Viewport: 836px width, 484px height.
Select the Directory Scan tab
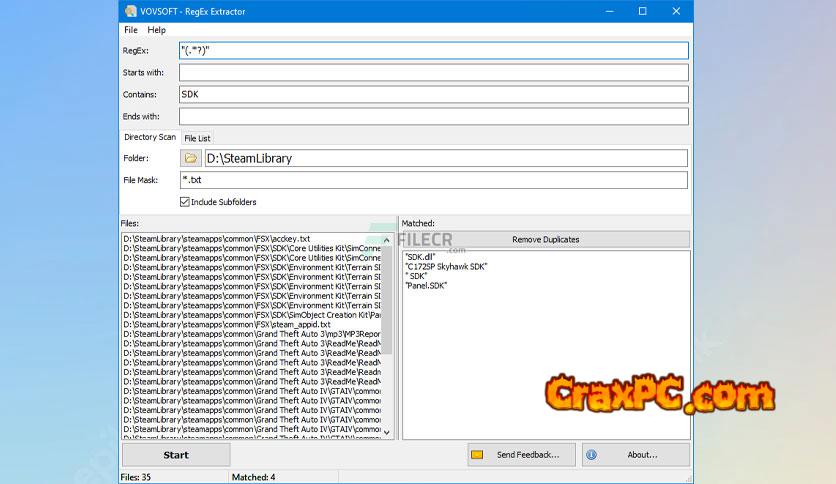click(x=150, y=137)
